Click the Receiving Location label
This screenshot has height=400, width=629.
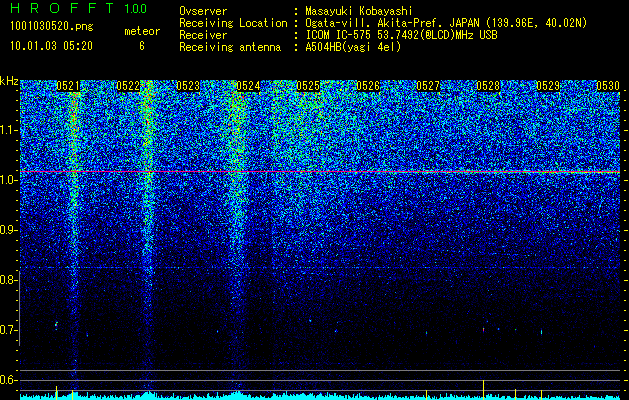(x=233, y=23)
